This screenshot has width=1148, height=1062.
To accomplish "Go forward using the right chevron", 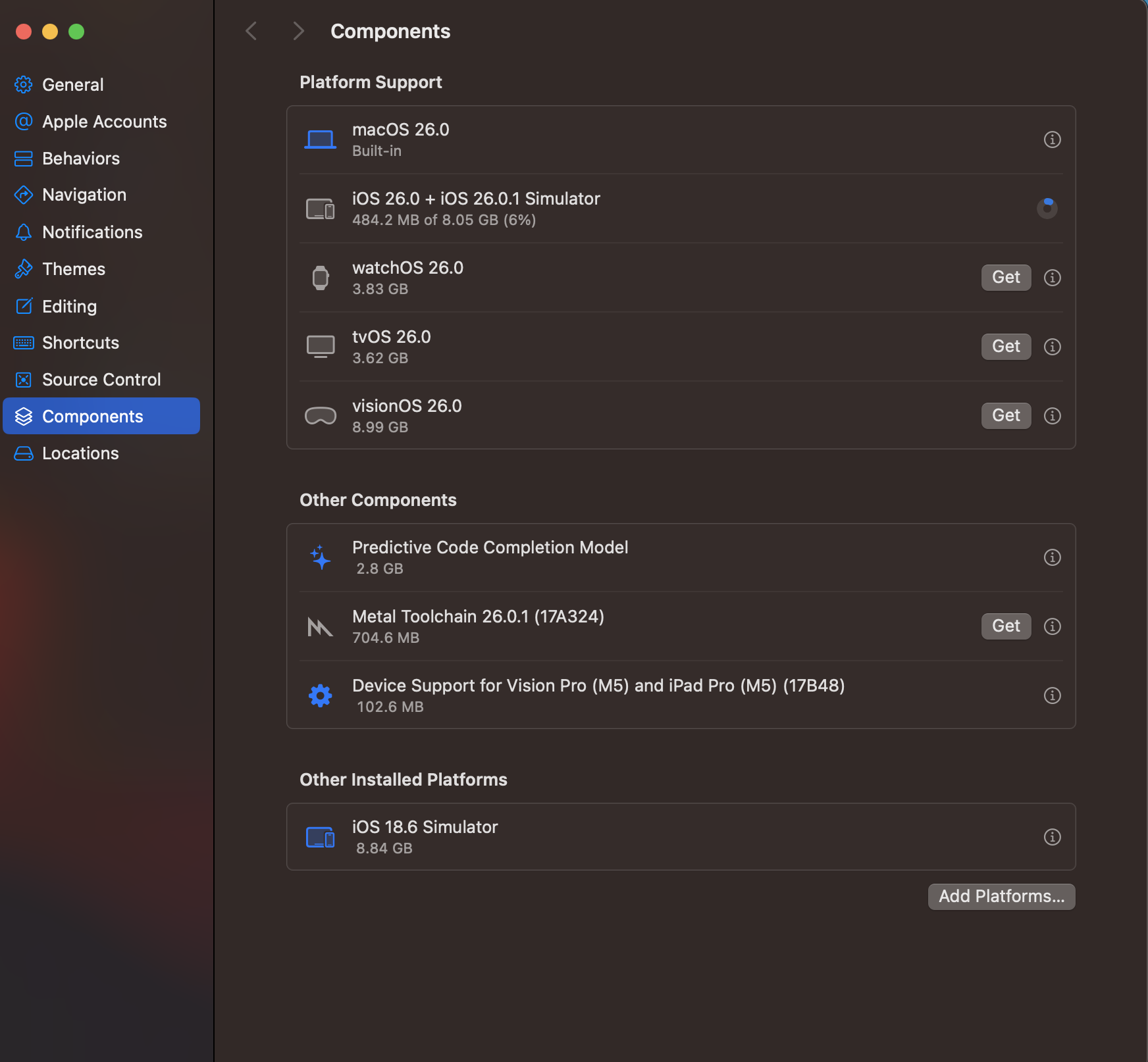I will (298, 31).
